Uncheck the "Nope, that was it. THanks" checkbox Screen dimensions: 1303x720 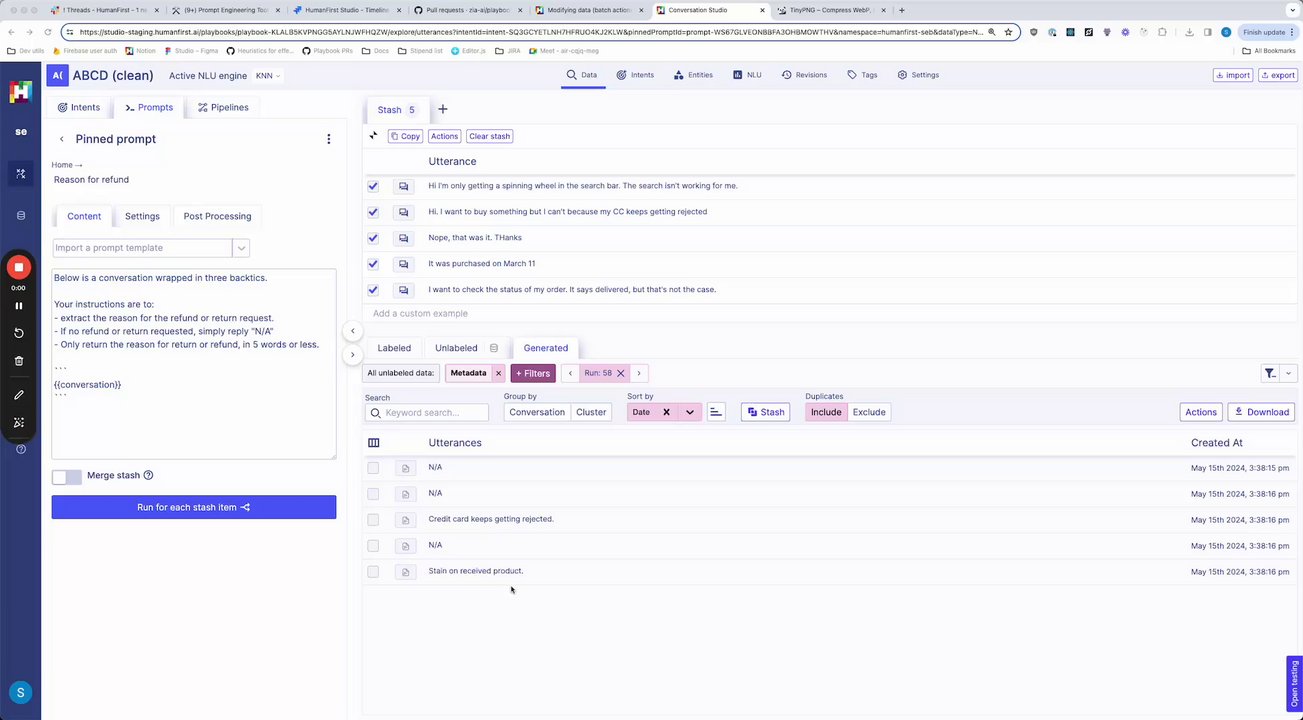coord(373,238)
